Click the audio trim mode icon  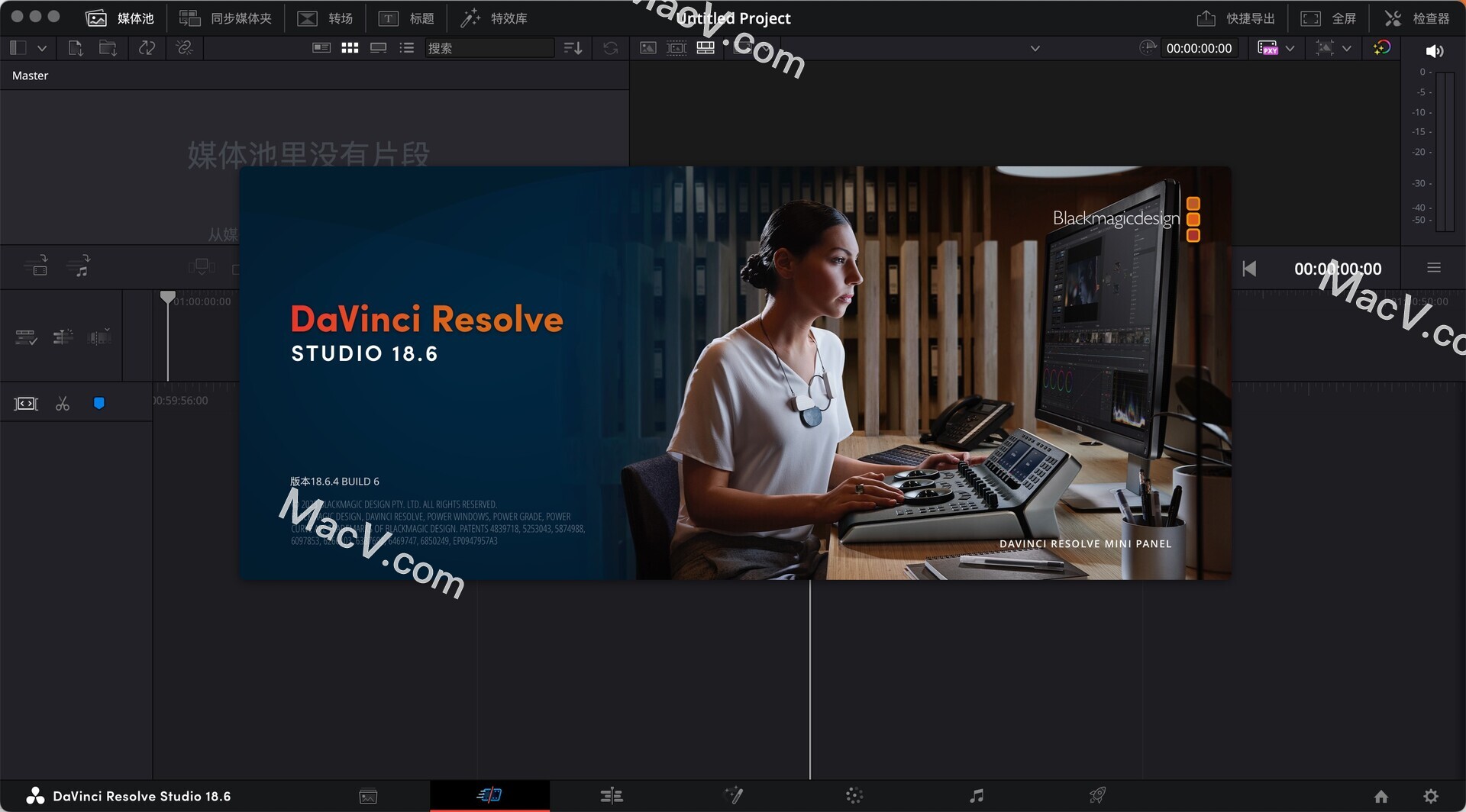click(x=99, y=337)
